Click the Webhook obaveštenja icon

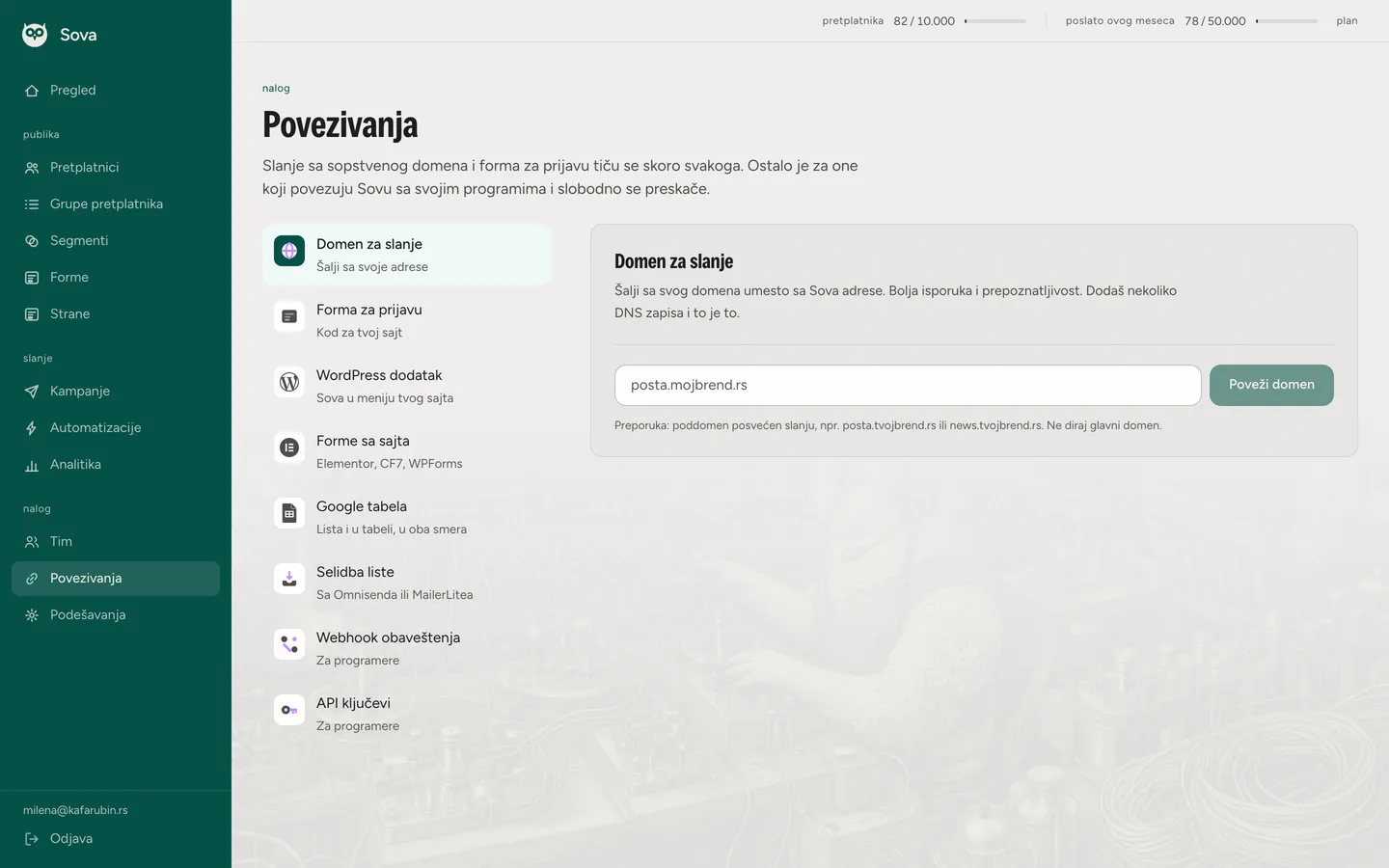click(x=289, y=644)
